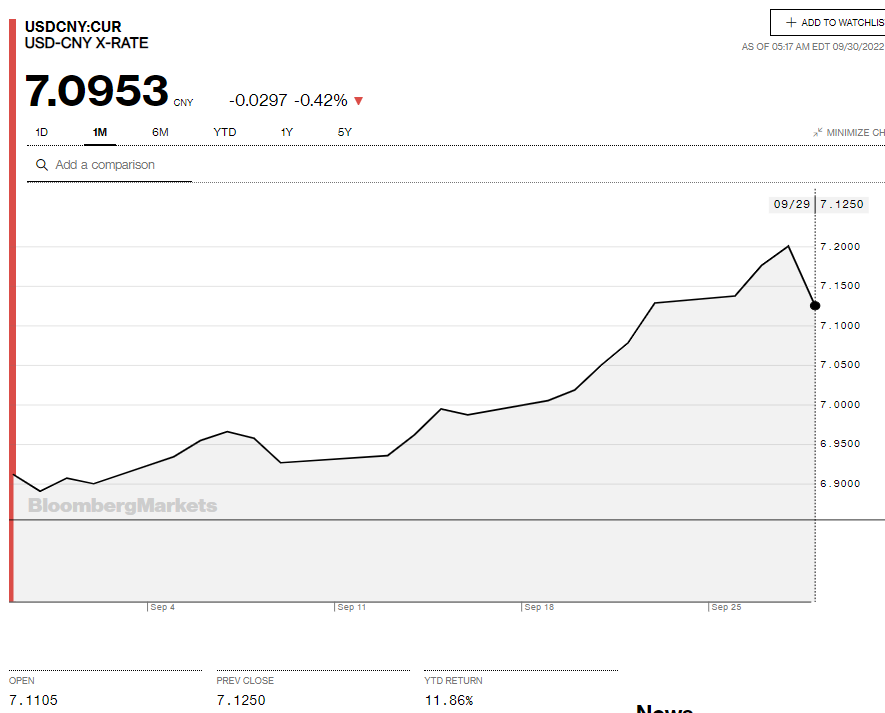The height and width of the screenshot is (713, 885).
Task: Click the 7.1250 crosshair value label
Action: (842, 204)
